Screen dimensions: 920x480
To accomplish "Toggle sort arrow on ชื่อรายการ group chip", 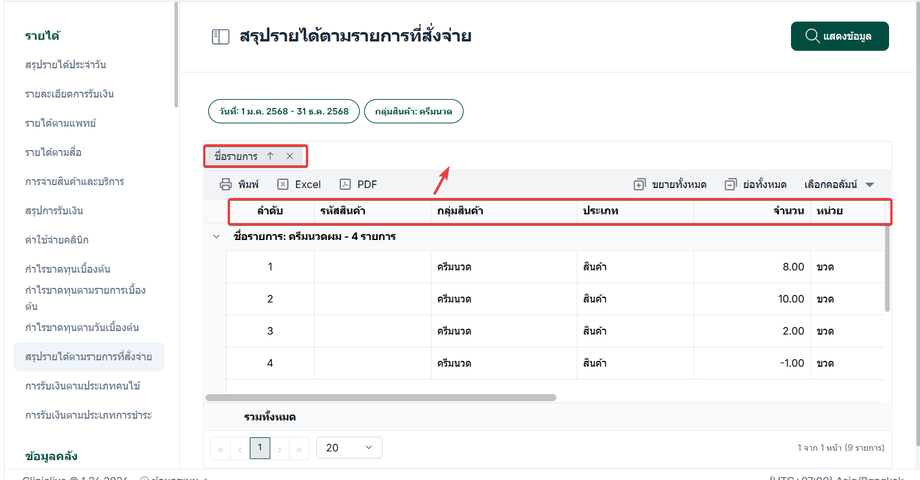I will pos(270,156).
